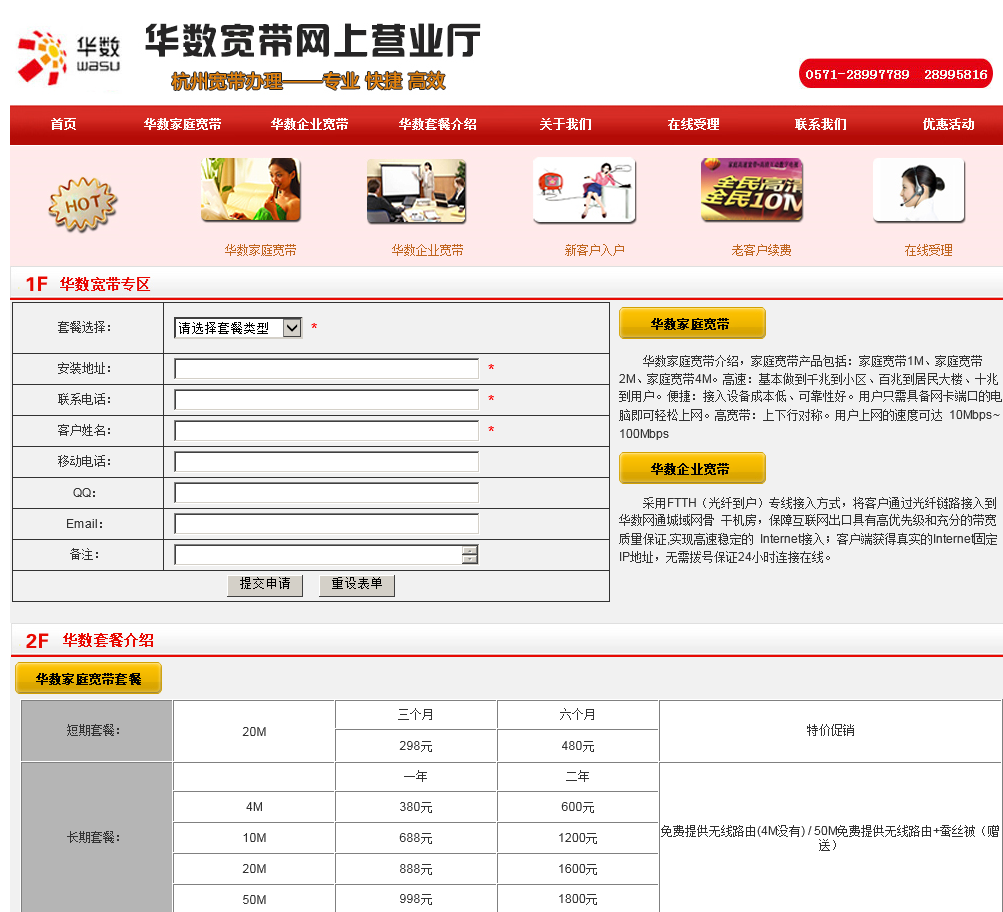Click the 2F 华数套餐介绍 heading

click(x=90, y=640)
